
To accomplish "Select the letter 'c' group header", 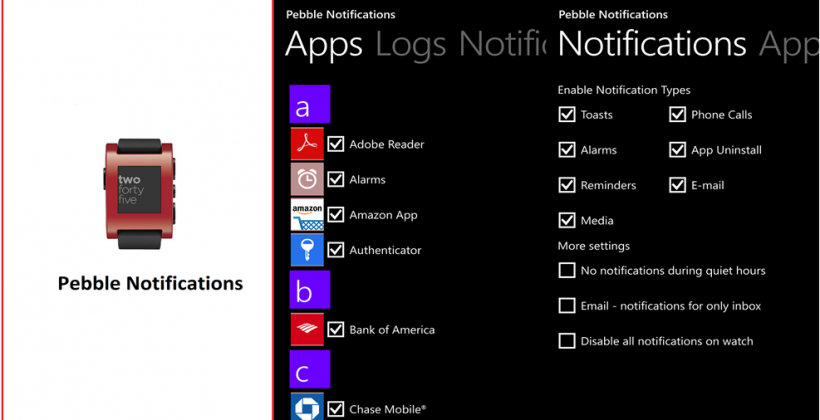I will click(x=309, y=369).
